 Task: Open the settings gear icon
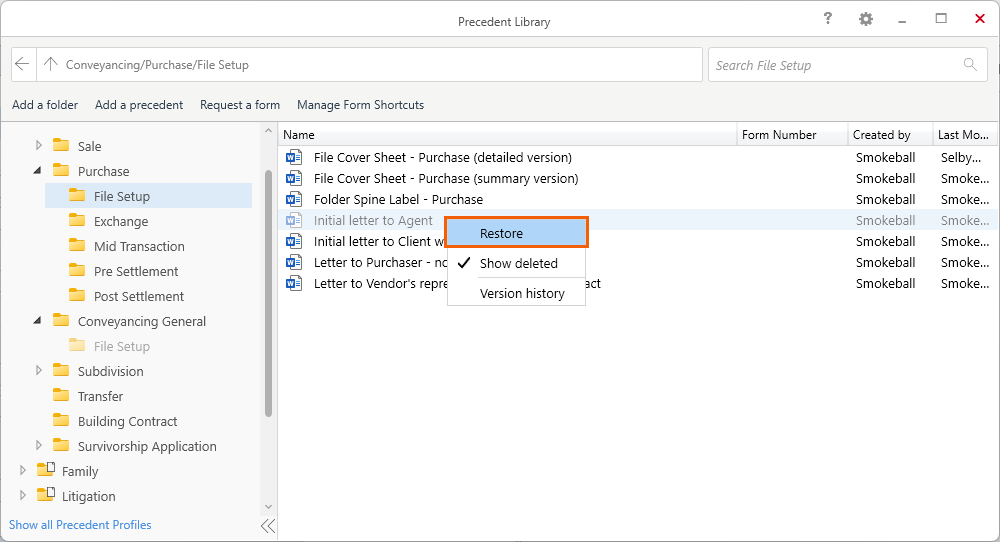[866, 19]
